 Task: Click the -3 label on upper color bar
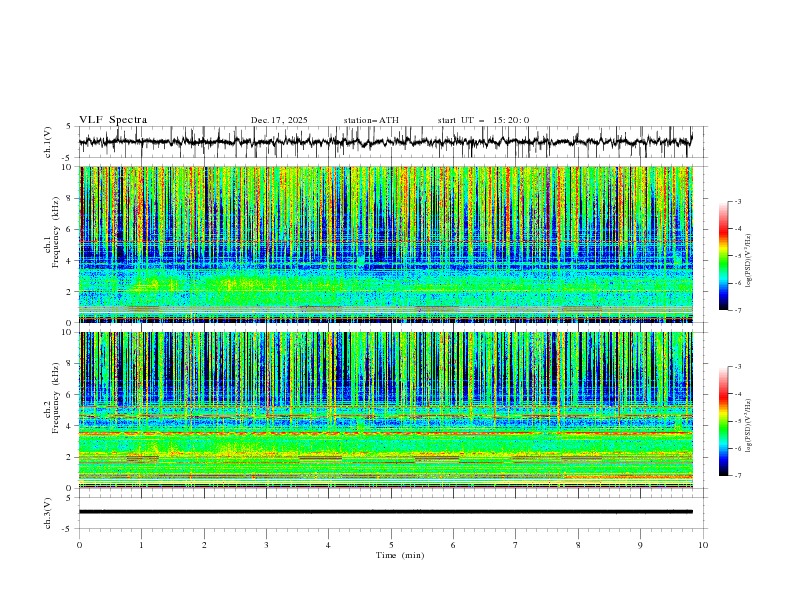pos(737,202)
